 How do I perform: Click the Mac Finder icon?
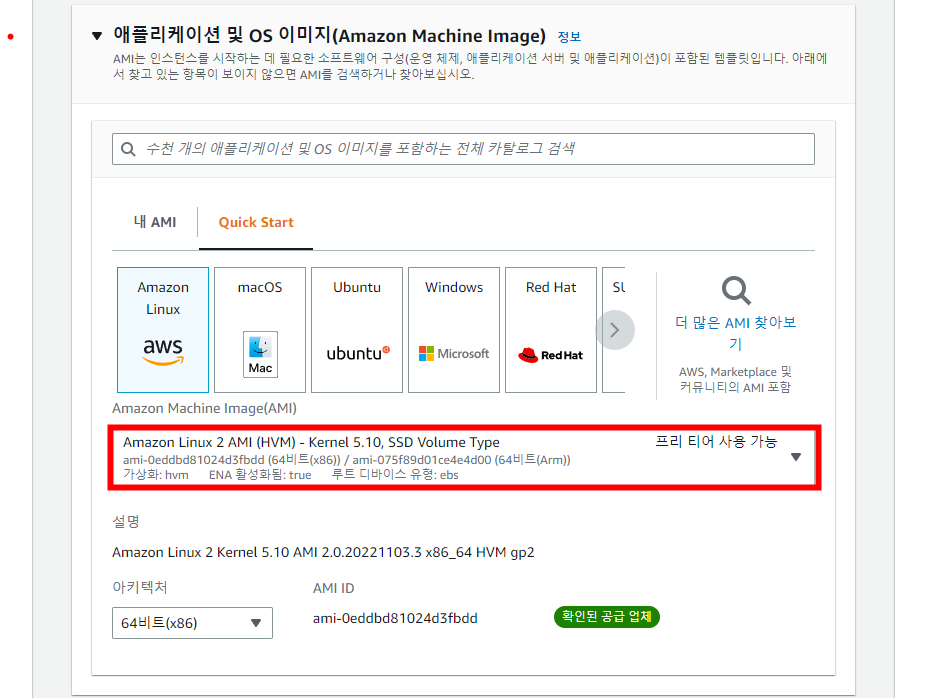[260, 354]
